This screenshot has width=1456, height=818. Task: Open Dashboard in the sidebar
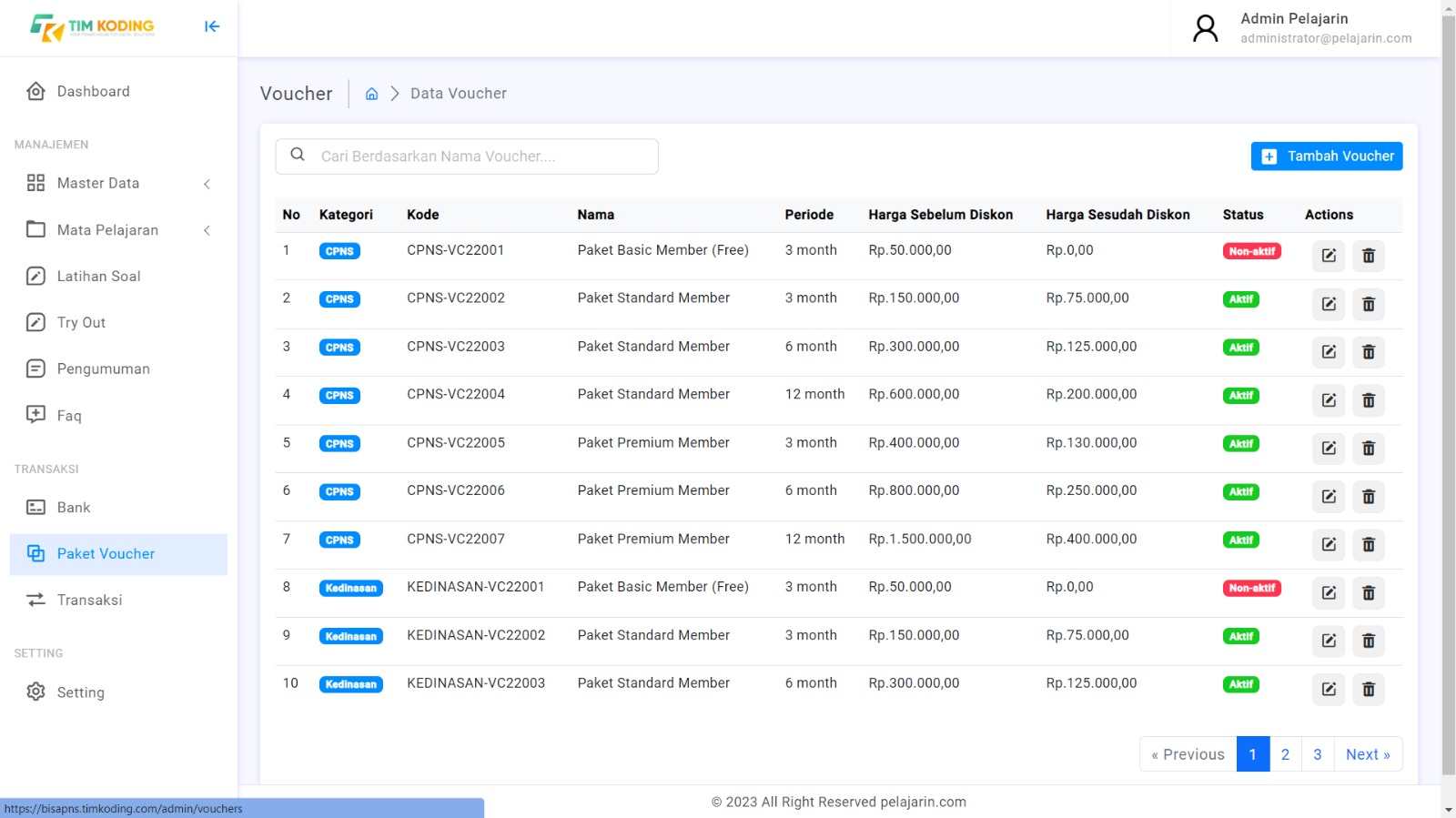pos(118,91)
